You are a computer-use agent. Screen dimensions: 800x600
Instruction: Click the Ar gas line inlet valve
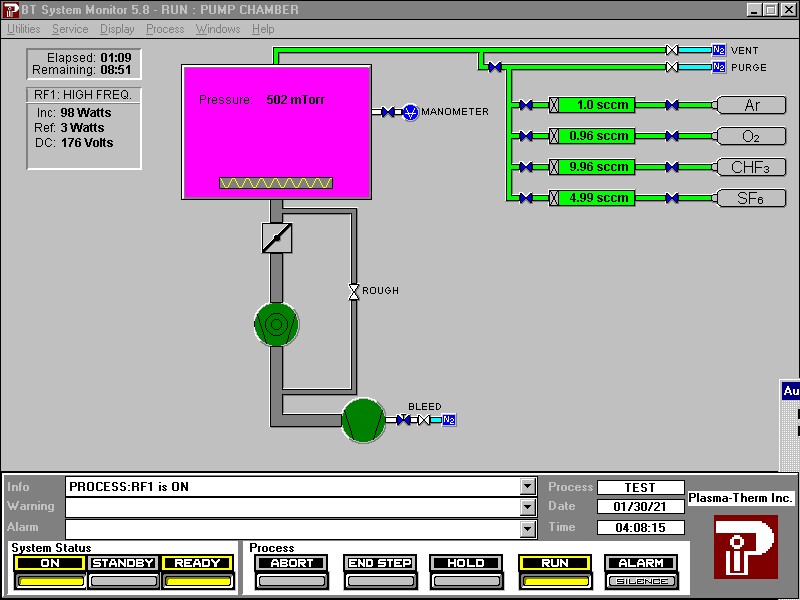coord(524,105)
